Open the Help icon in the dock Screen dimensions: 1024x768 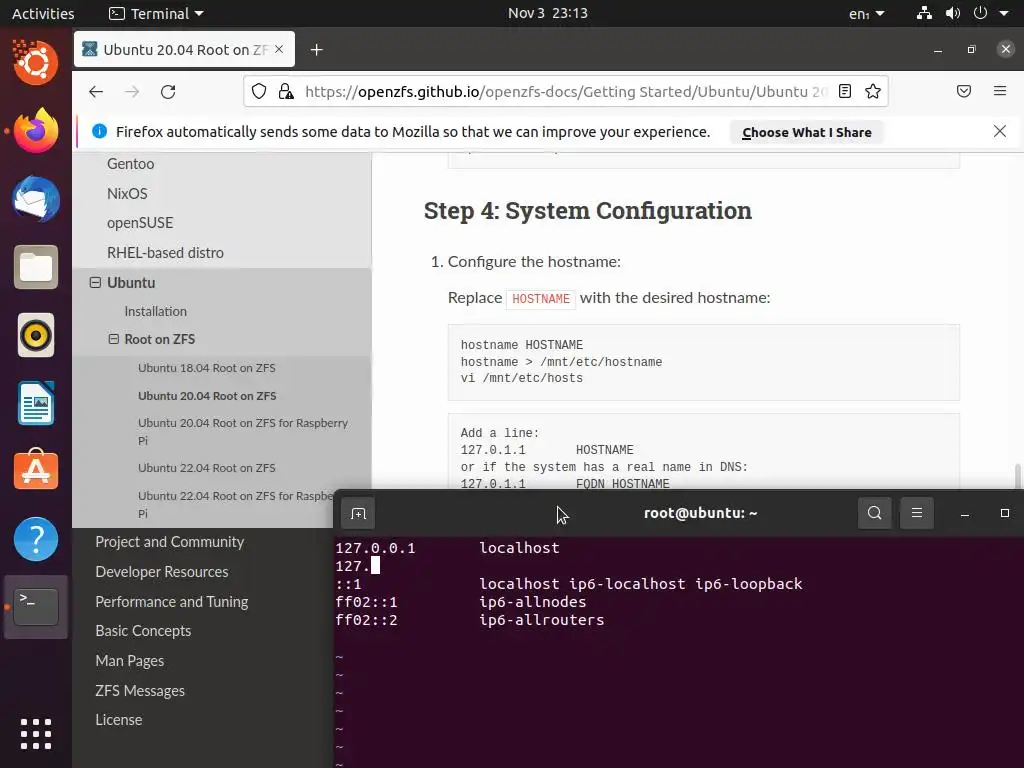pyautogui.click(x=36, y=539)
